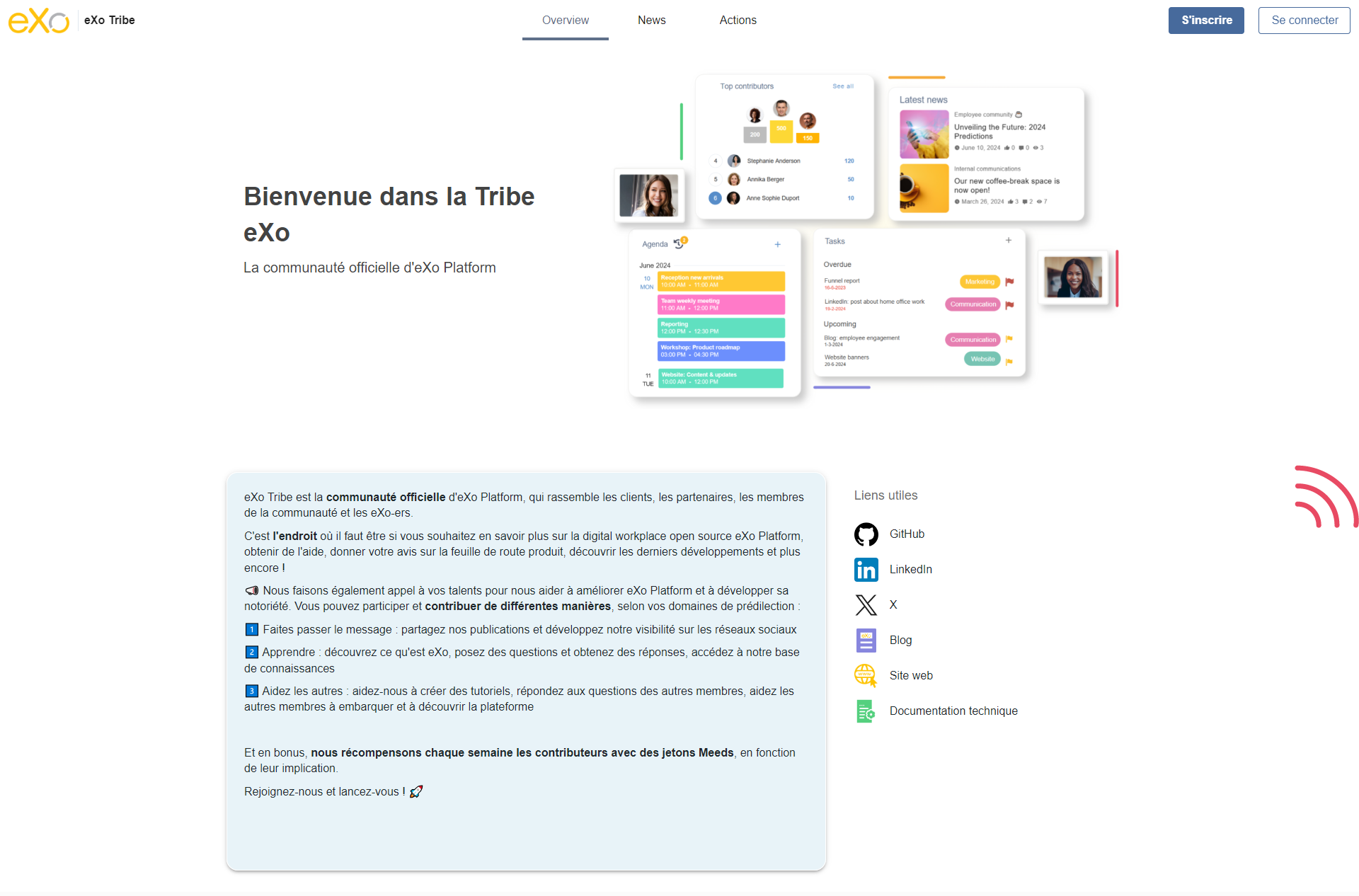
Task: Click the Documentation technique green icon
Action: click(866, 711)
